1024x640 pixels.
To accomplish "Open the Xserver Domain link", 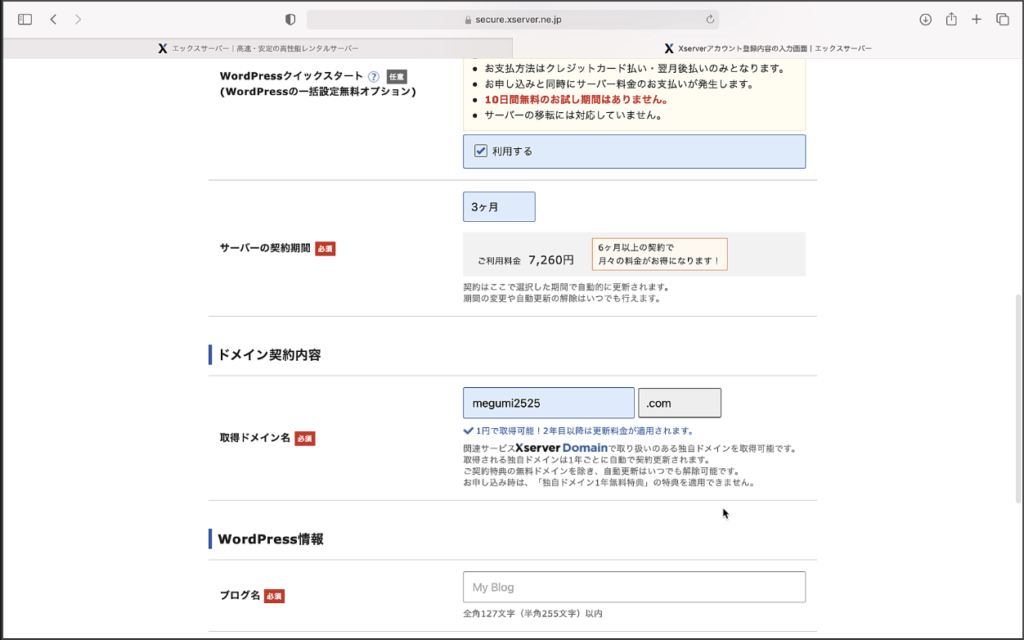I will pyautogui.click(x=561, y=448).
